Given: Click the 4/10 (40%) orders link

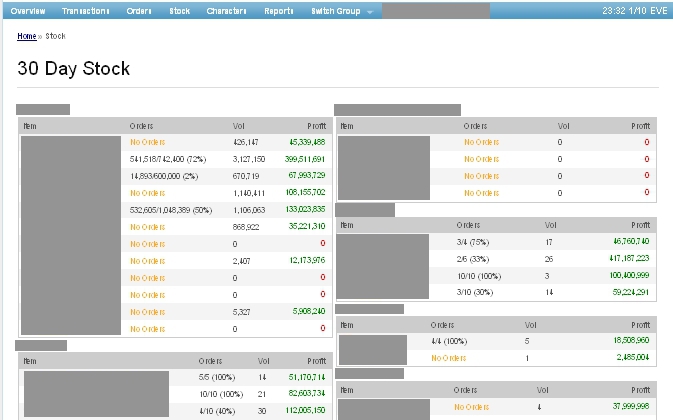Looking at the screenshot, I should pos(217,410).
